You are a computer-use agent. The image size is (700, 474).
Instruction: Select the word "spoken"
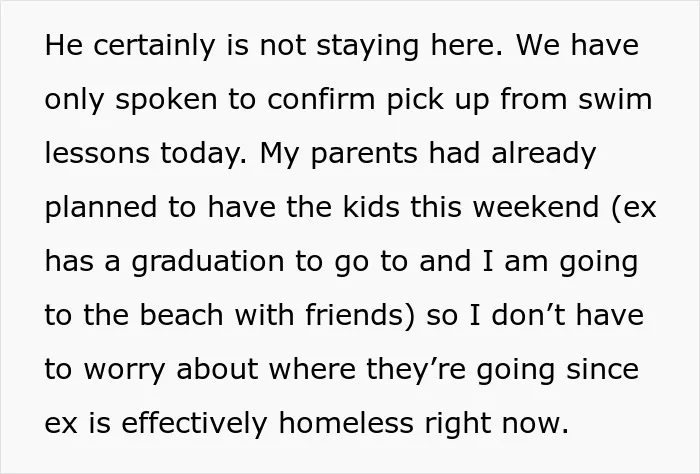pyautogui.click(x=166, y=100)
